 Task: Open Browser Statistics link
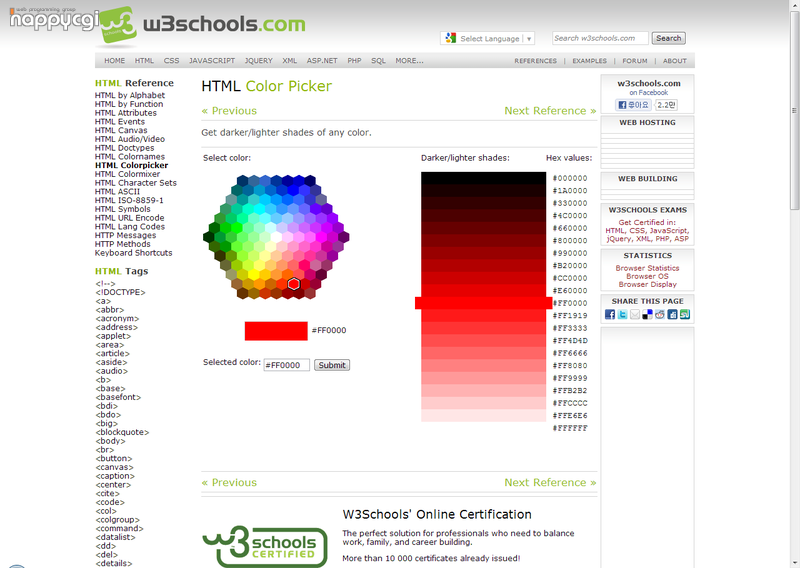point(647,268)
